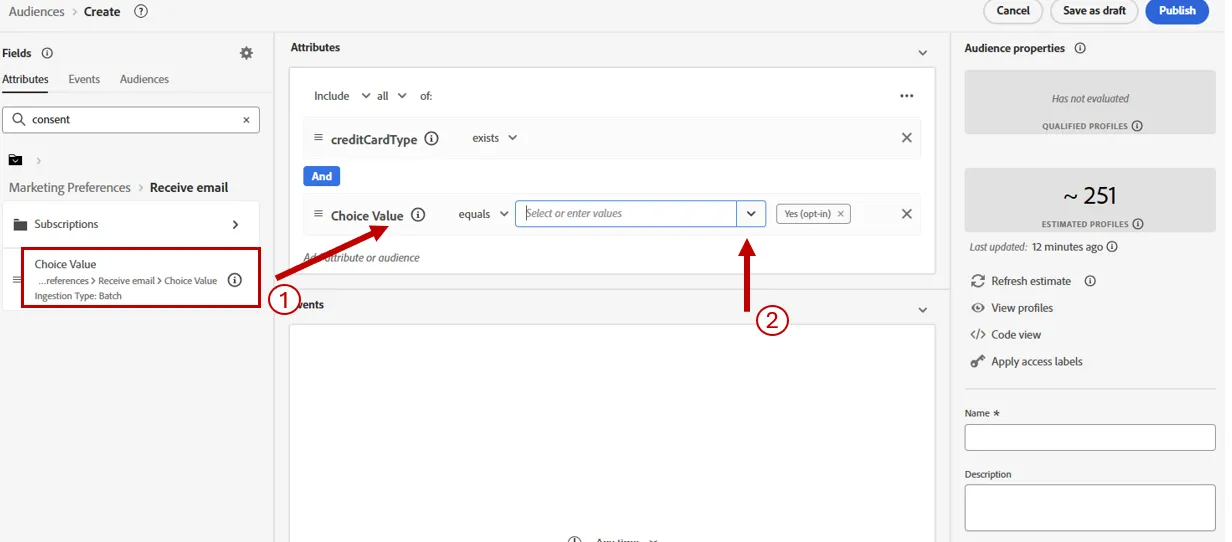Viewport: 1232px width, 542px height.
Task: Collapse the Events section
Action: point(923,311)
